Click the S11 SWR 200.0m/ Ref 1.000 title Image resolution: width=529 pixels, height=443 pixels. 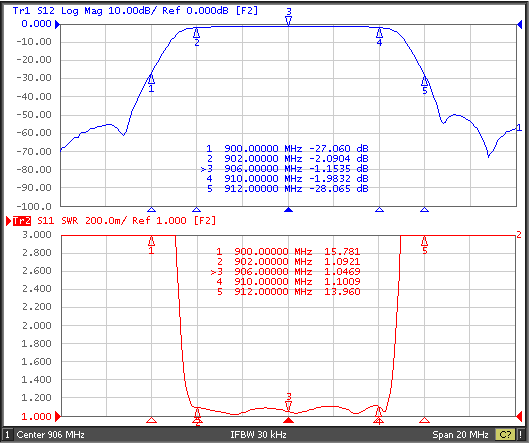click(x=127, y=221)
